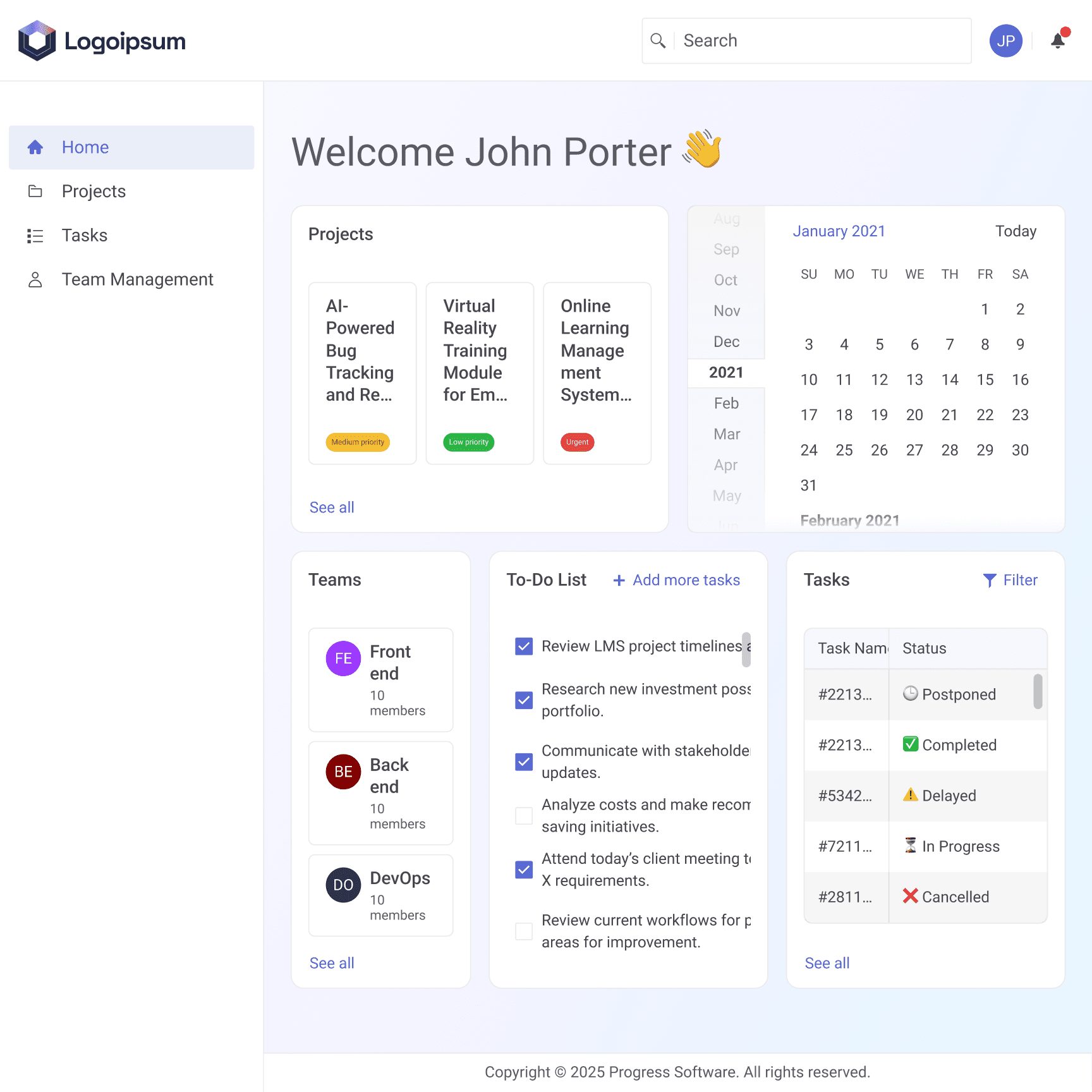Select 2021 in the calendar year picker
This screenshot has width=1092, height=1092.
tap(726, 372)
